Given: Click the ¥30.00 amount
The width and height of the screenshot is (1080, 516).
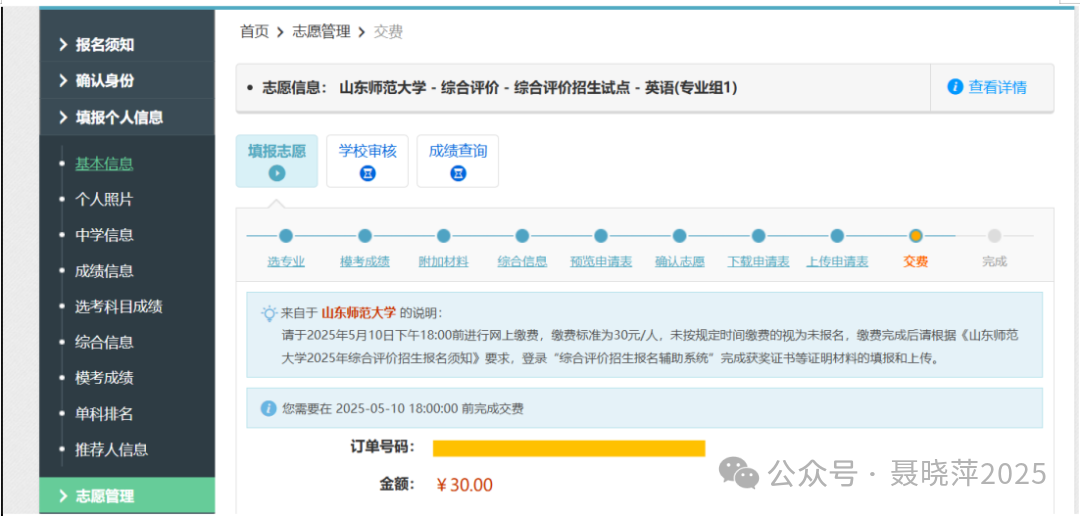Looking at the screenshot, I should pos(465,485).
